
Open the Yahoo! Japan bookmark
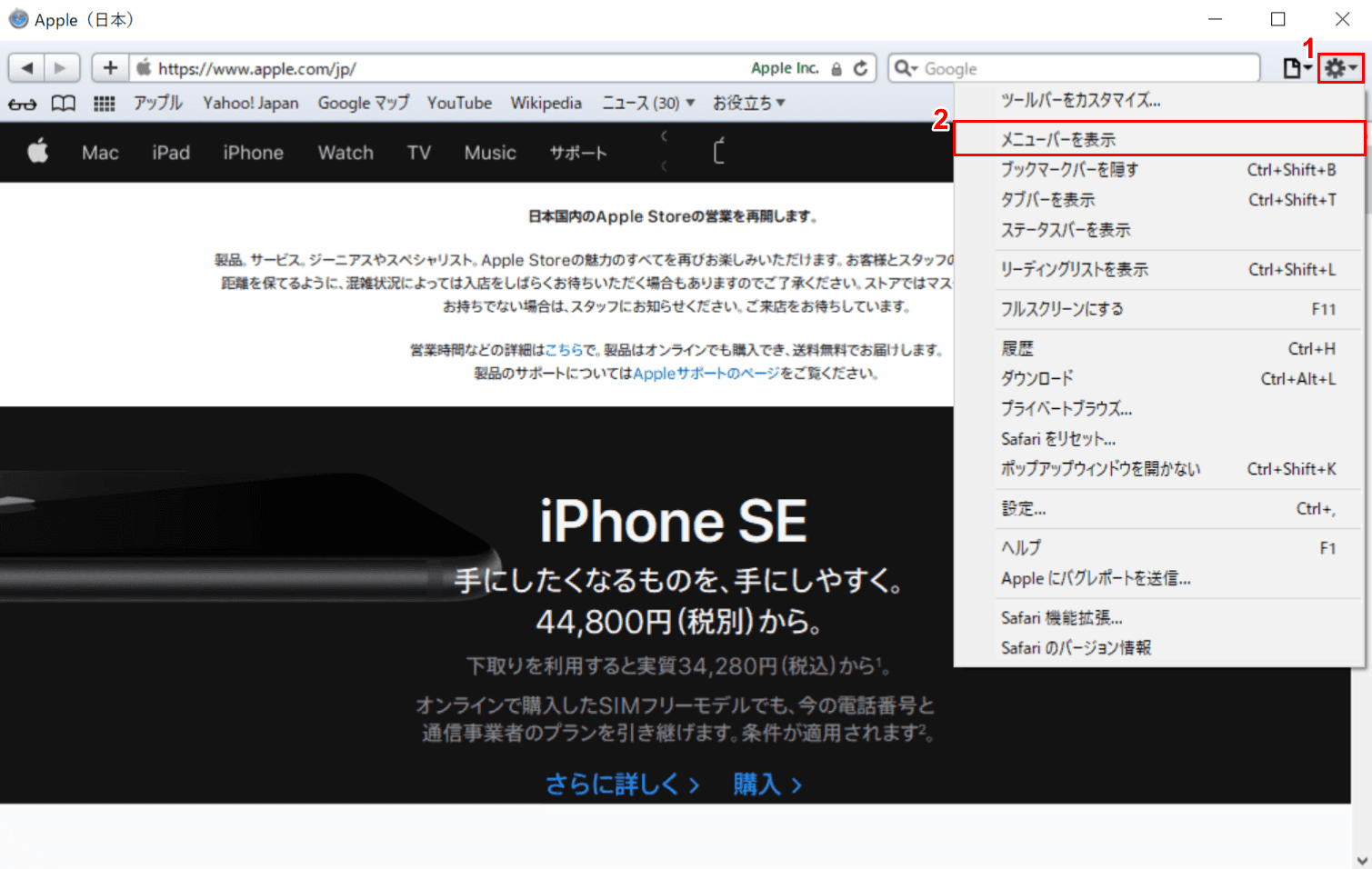point(251,103)
